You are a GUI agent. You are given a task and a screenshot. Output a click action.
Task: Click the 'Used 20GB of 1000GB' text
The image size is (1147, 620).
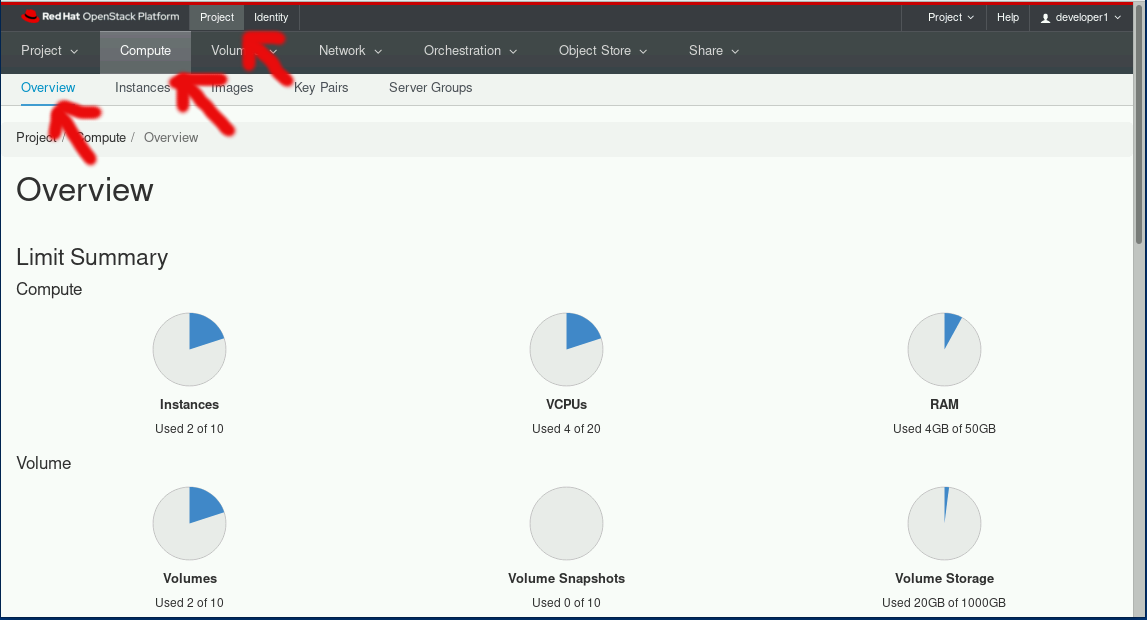944,603
